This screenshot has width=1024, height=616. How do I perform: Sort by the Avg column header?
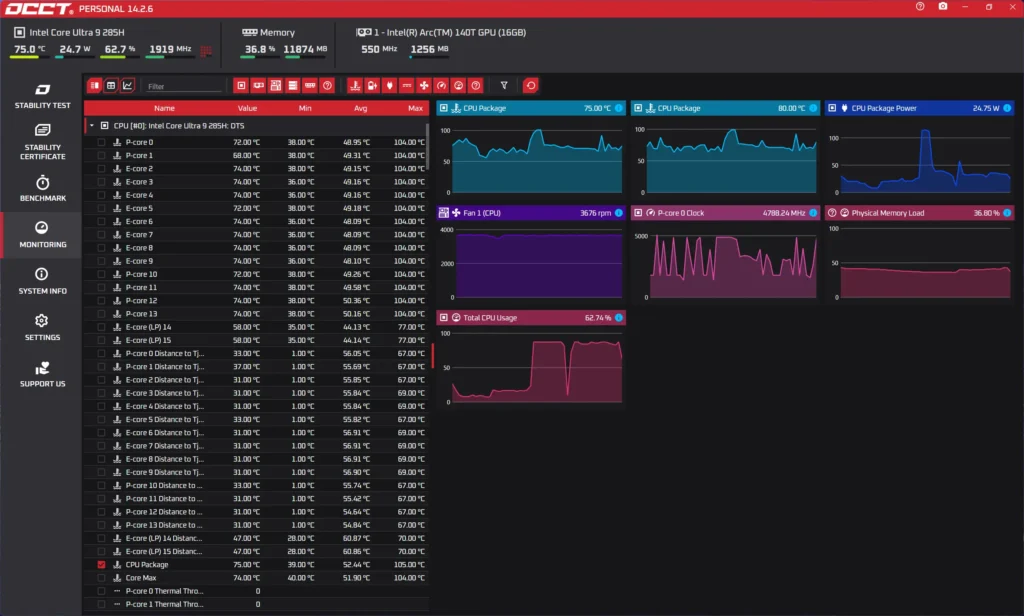coord(359,108)
